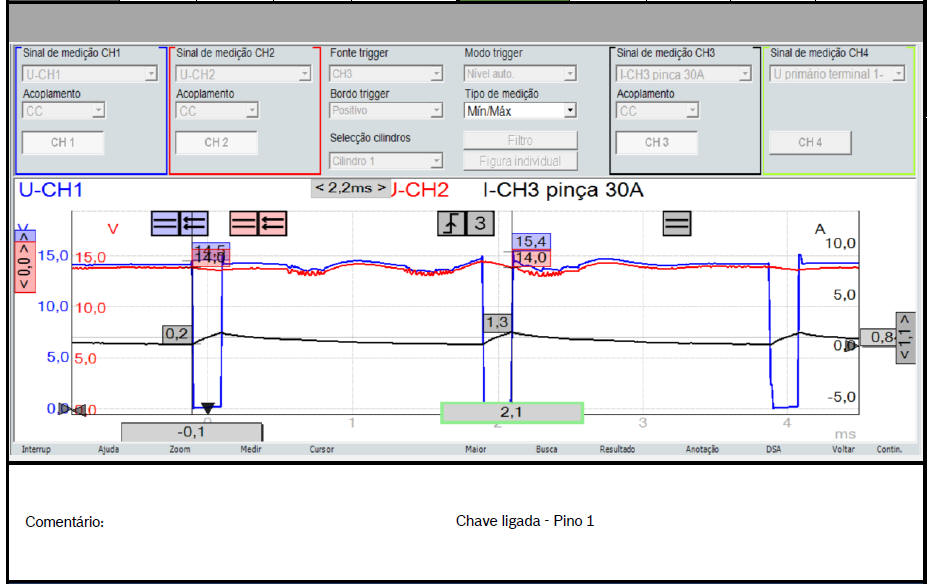Click the blue CH1 signal display icon
The width and height of the screenshot is (930, 584).
[179, 223]
